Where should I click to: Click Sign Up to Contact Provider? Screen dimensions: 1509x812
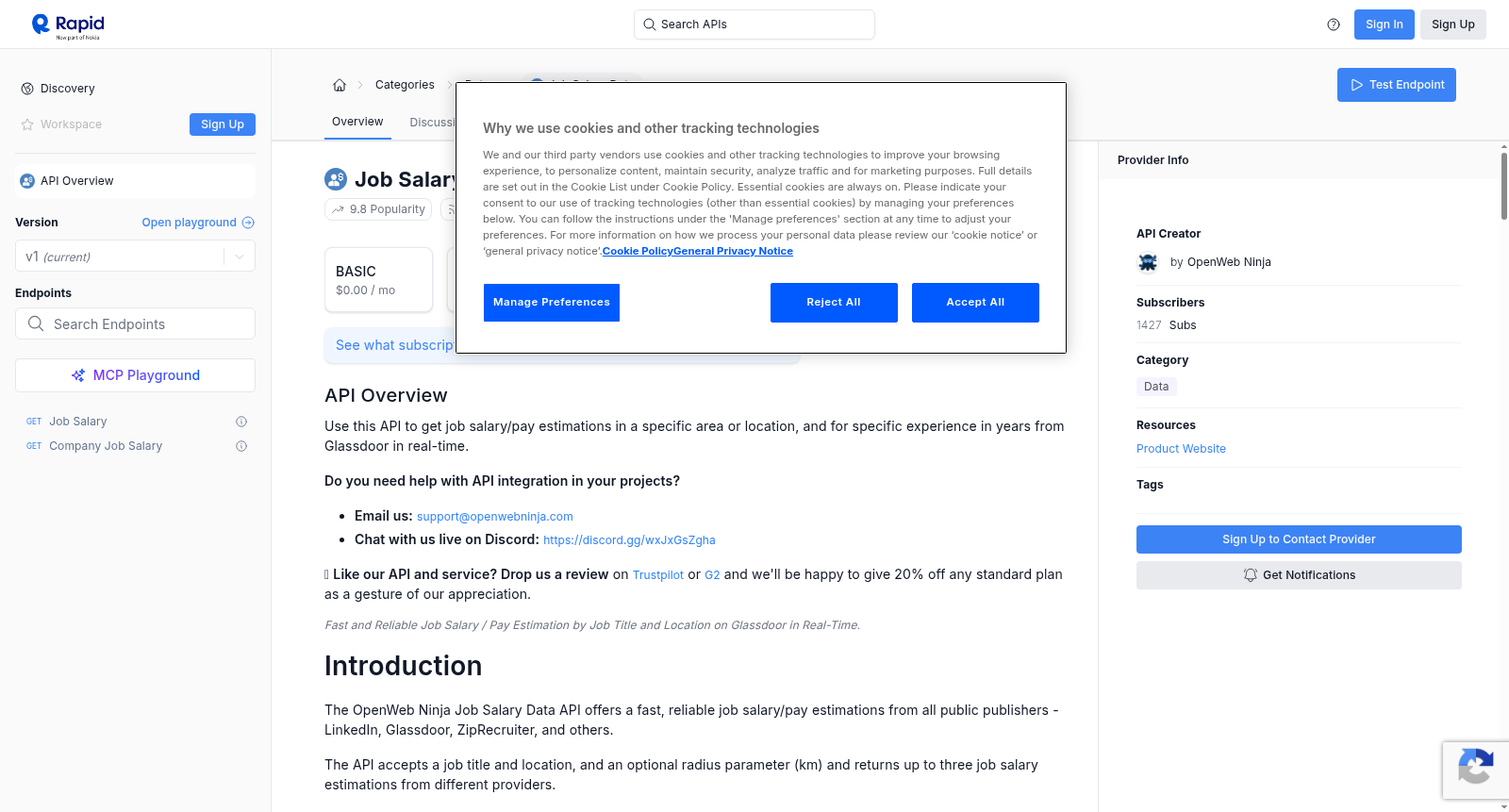1299,539
